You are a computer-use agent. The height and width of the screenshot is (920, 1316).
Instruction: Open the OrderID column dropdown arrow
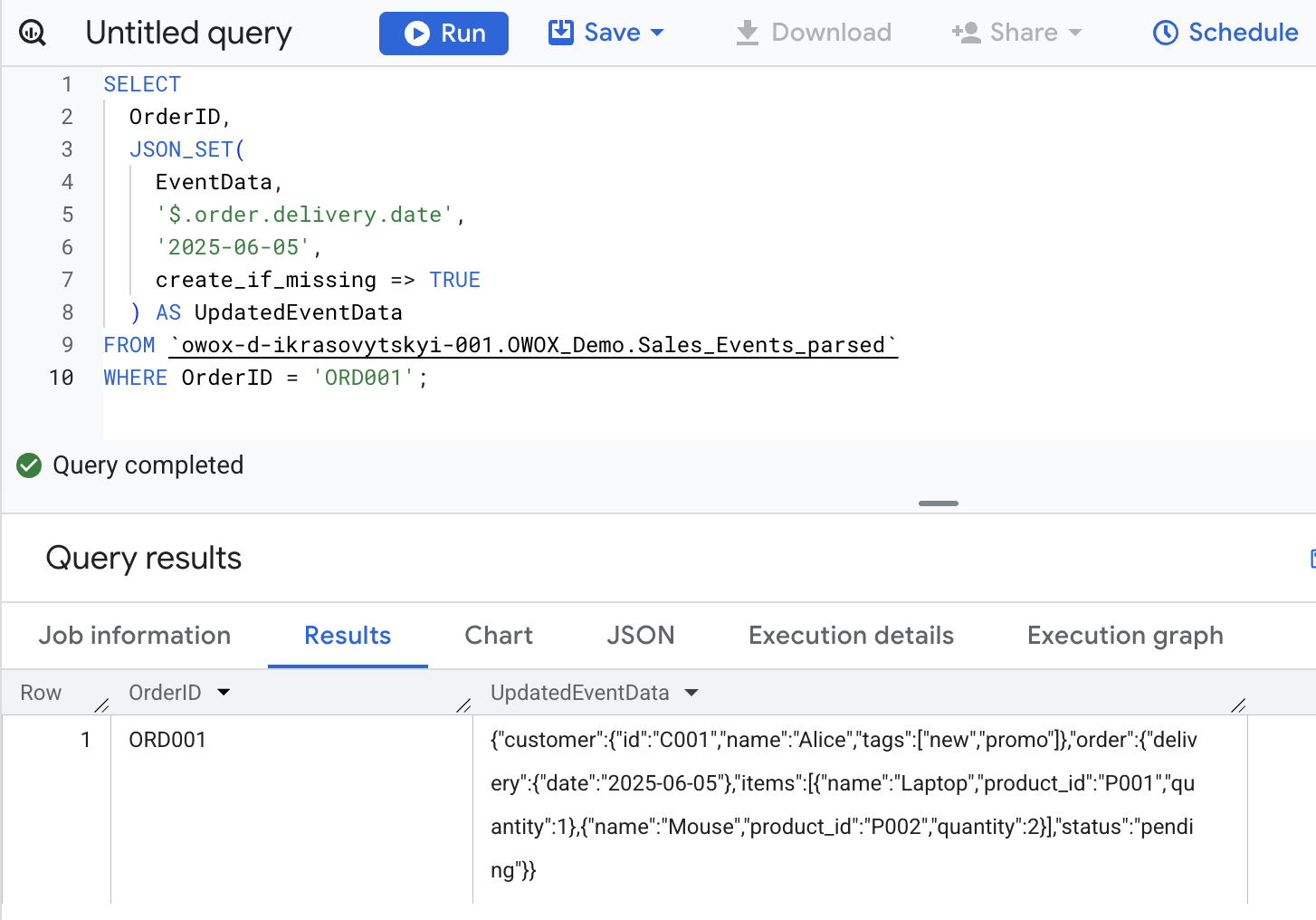224,693
